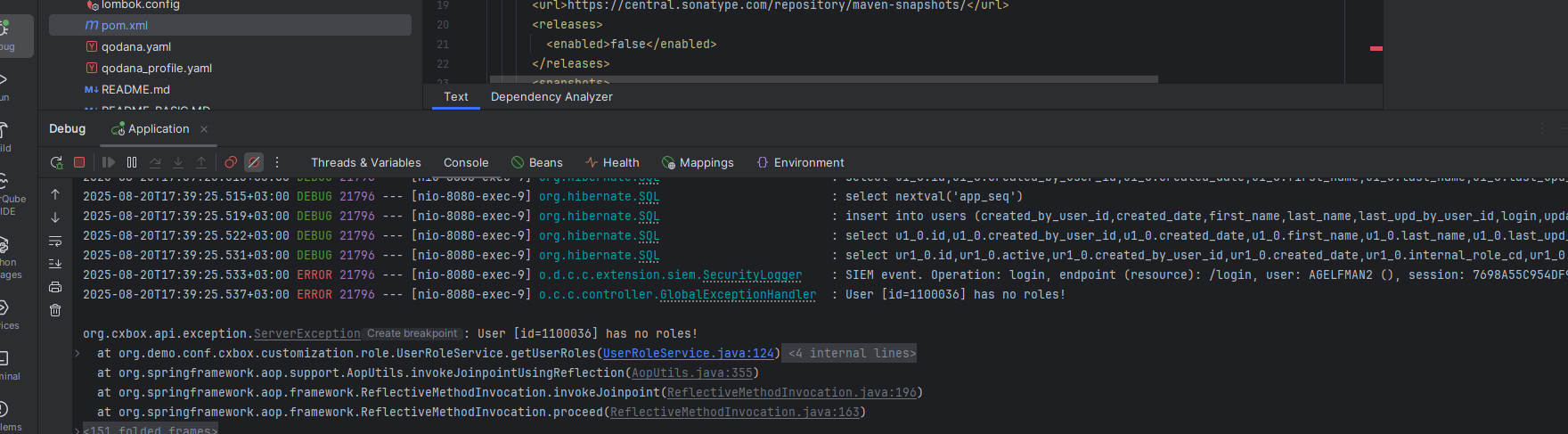The image size is (1568, 434).
Task: Resume program execution
Action: (x=109, y=162)
